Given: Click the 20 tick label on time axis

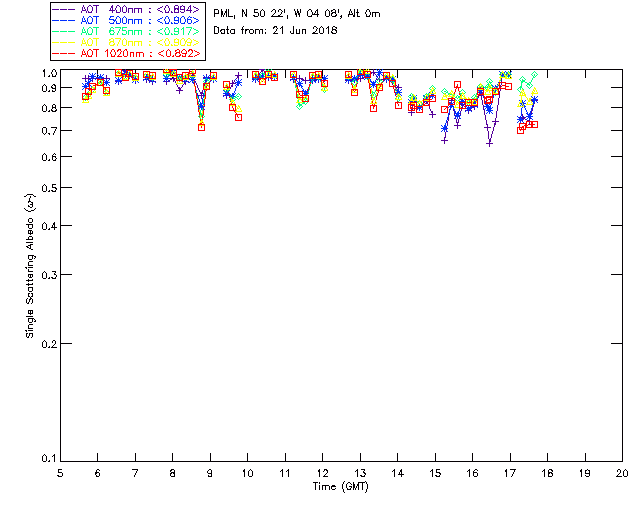Looking at the screenshot, I should point(622,473).
